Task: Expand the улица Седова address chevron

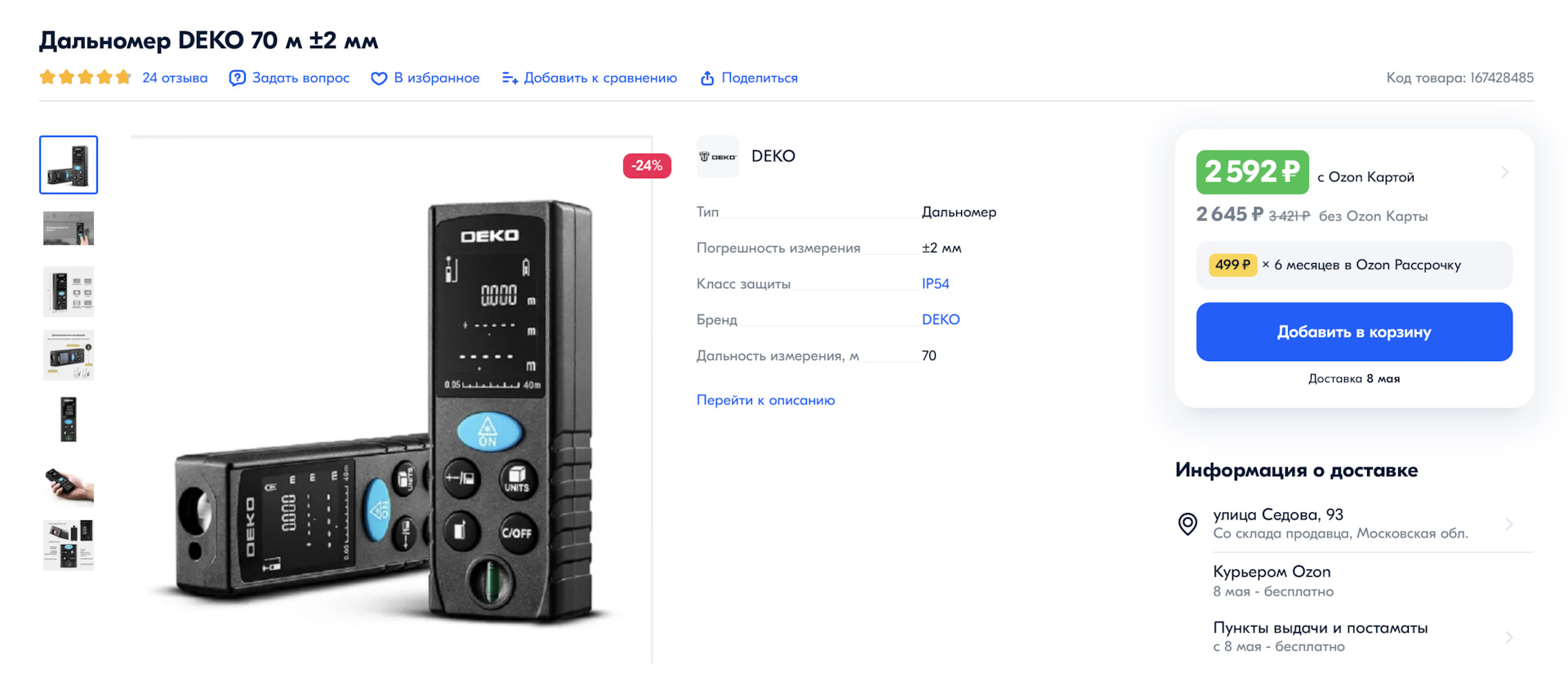Action: point(1509,524)
